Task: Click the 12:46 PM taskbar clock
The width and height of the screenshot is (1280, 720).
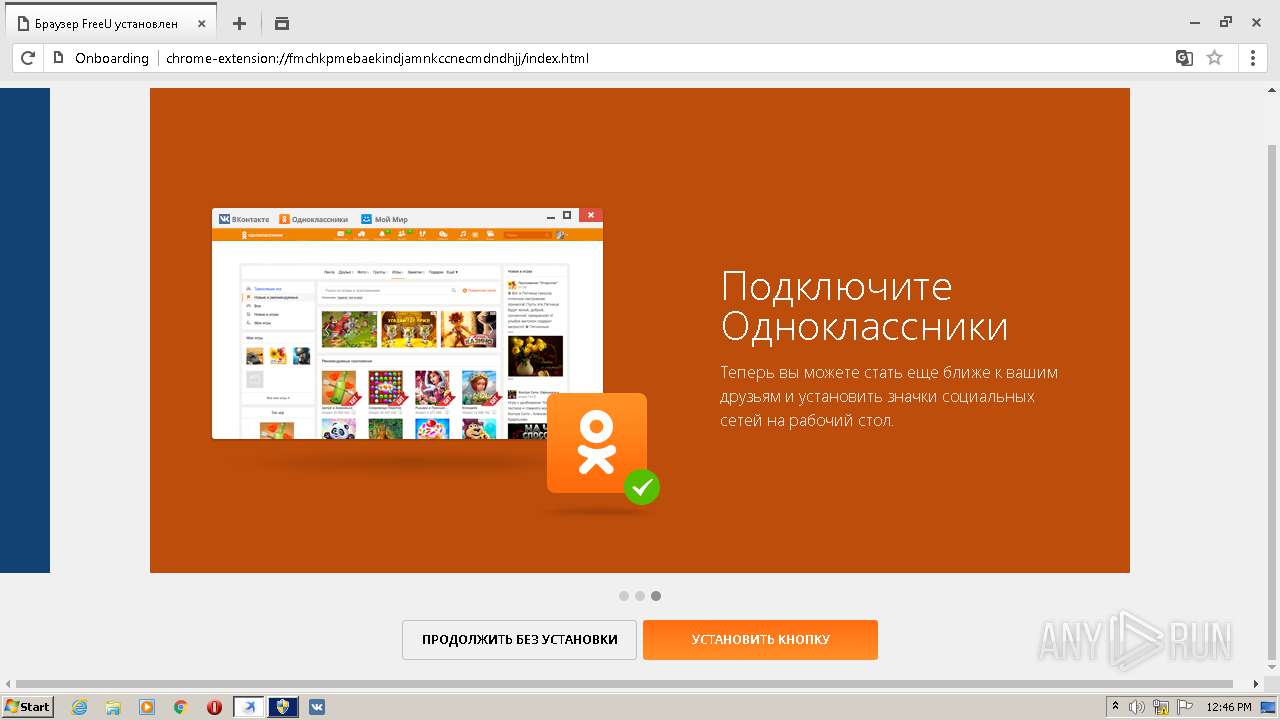Action: [x=1229, y=707]
